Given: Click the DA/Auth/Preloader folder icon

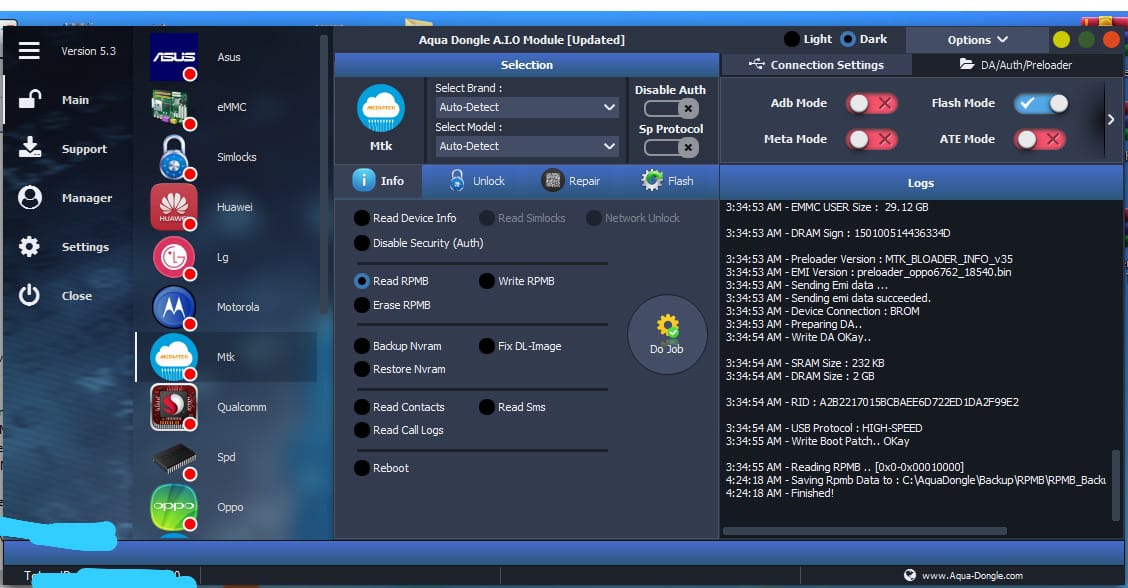Looking at the screenshot, I should 967,64.
